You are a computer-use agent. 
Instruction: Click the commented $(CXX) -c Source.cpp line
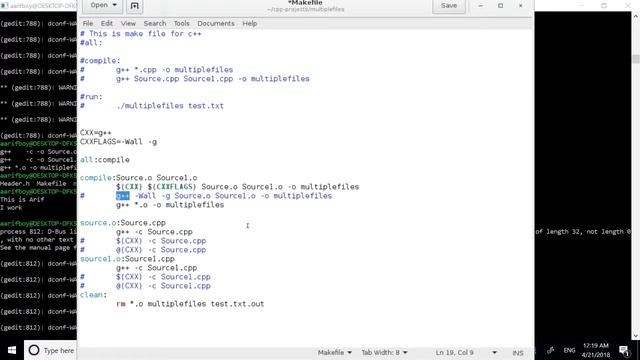[143, 241]
